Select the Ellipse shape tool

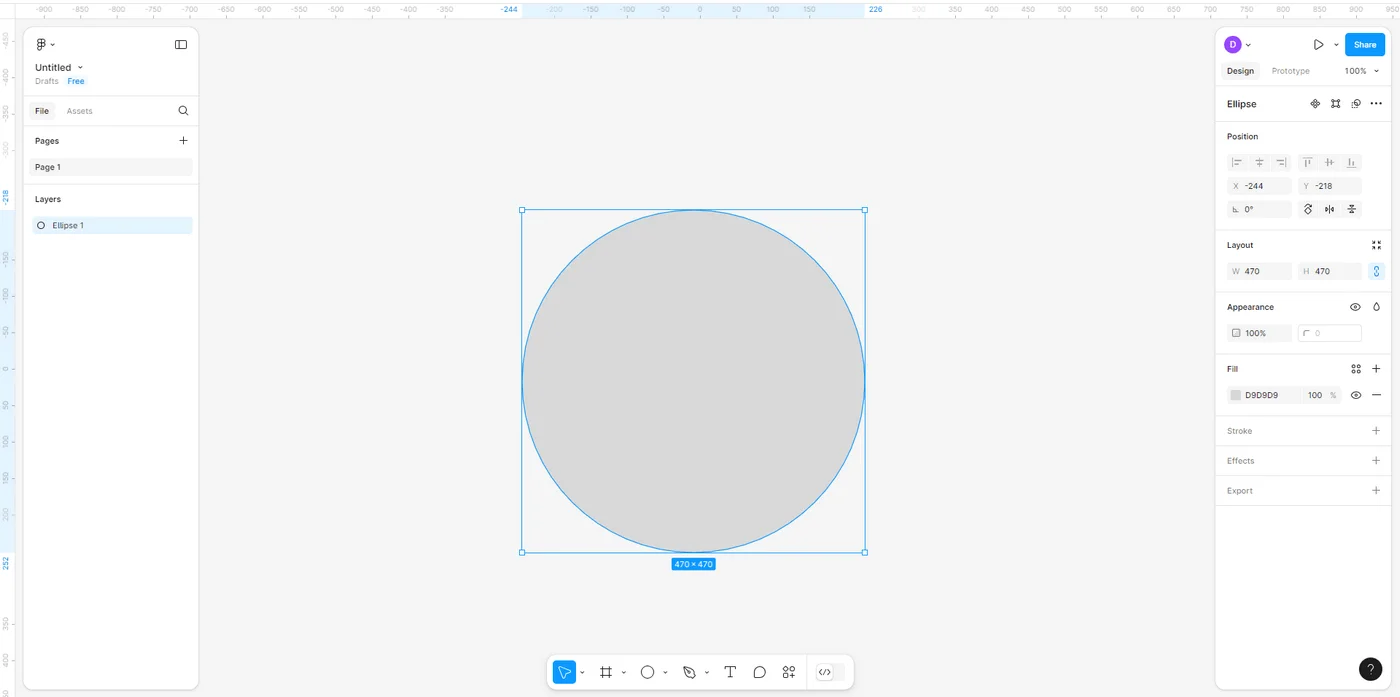coord(647,672)
